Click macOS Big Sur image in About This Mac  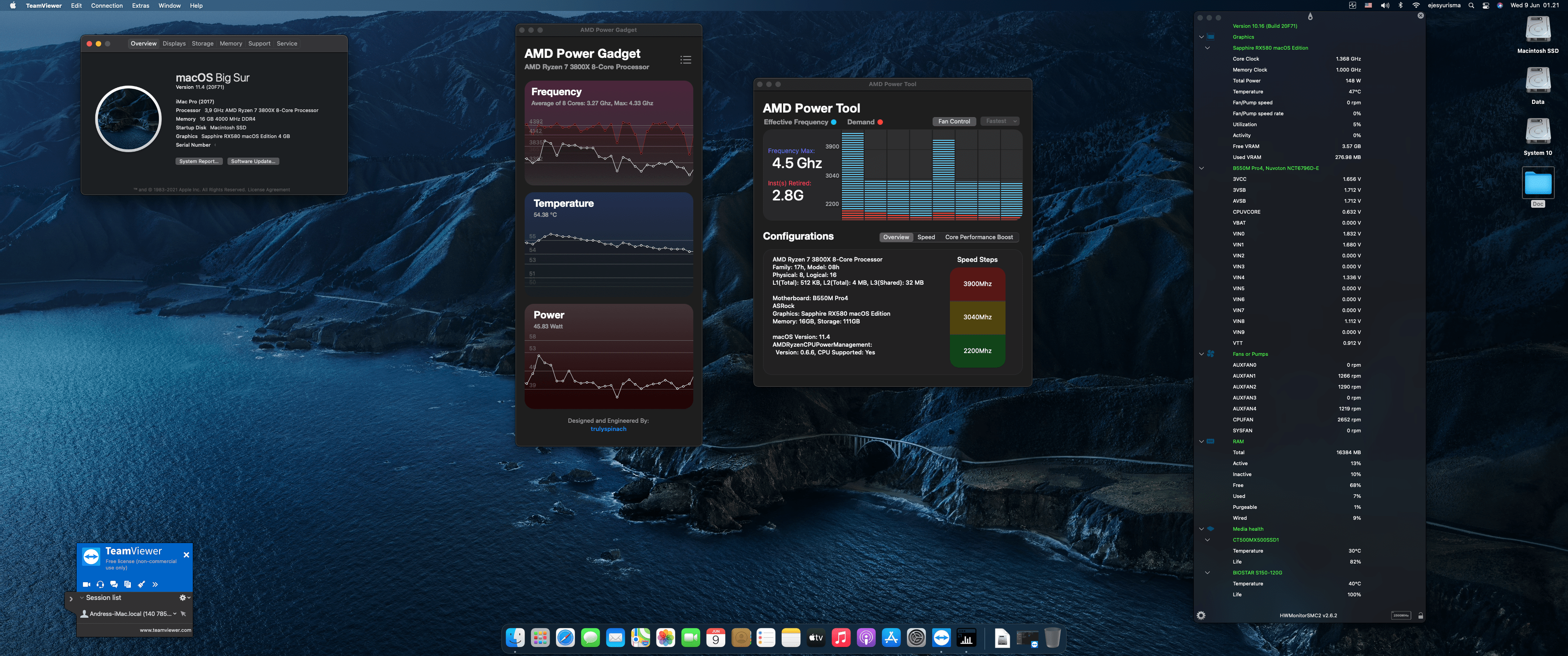point(129,118)
